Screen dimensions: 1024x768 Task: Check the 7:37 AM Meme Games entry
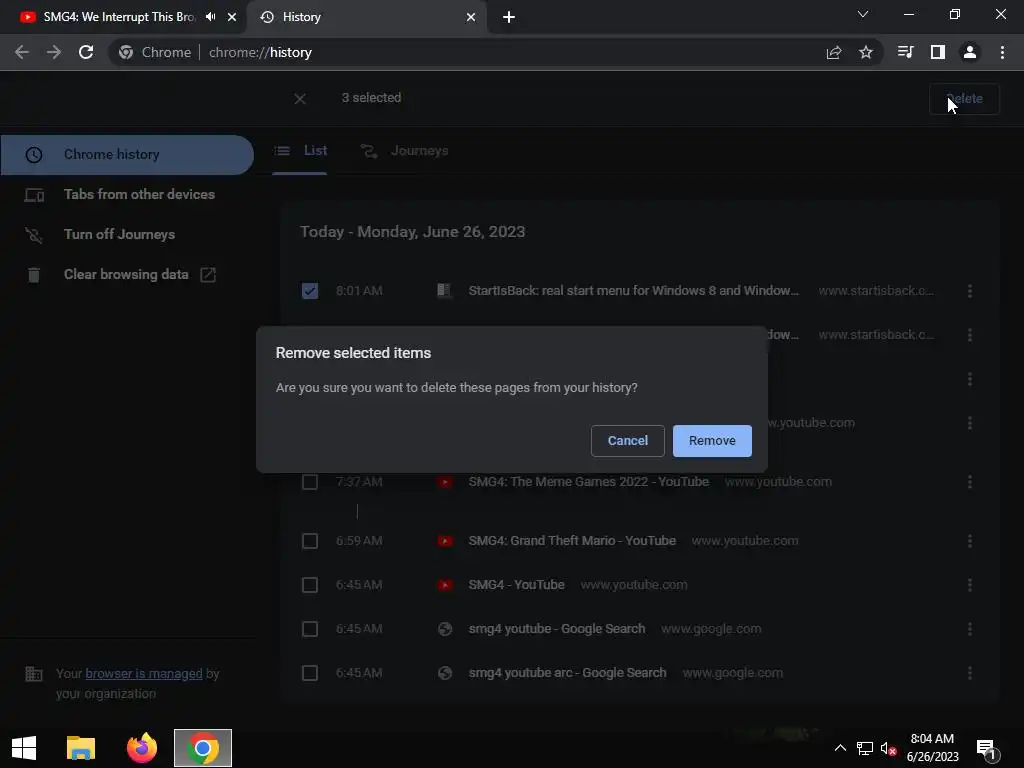point(310,482)
